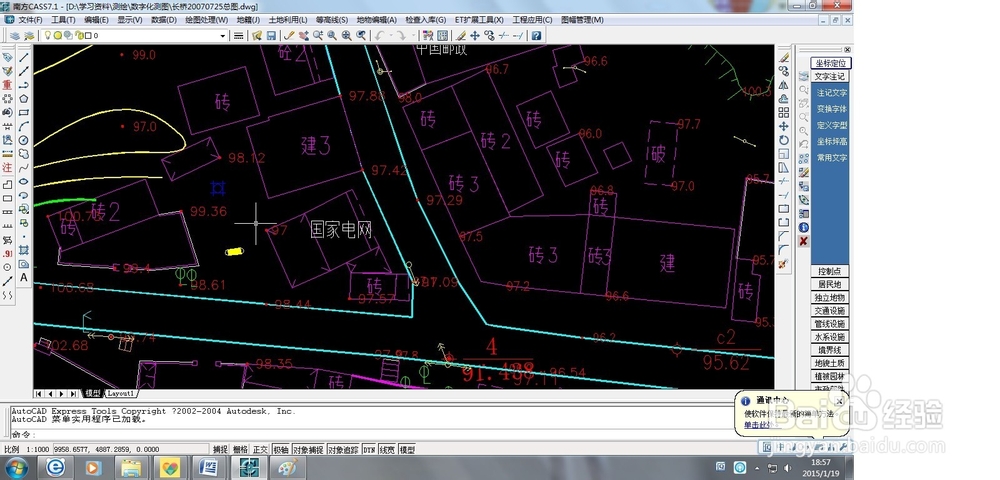Image resolution: width=1000 pixels, height=480 pixels.
Task: Toggle 对象捕捉 object snap
Action: click(309, 449)
